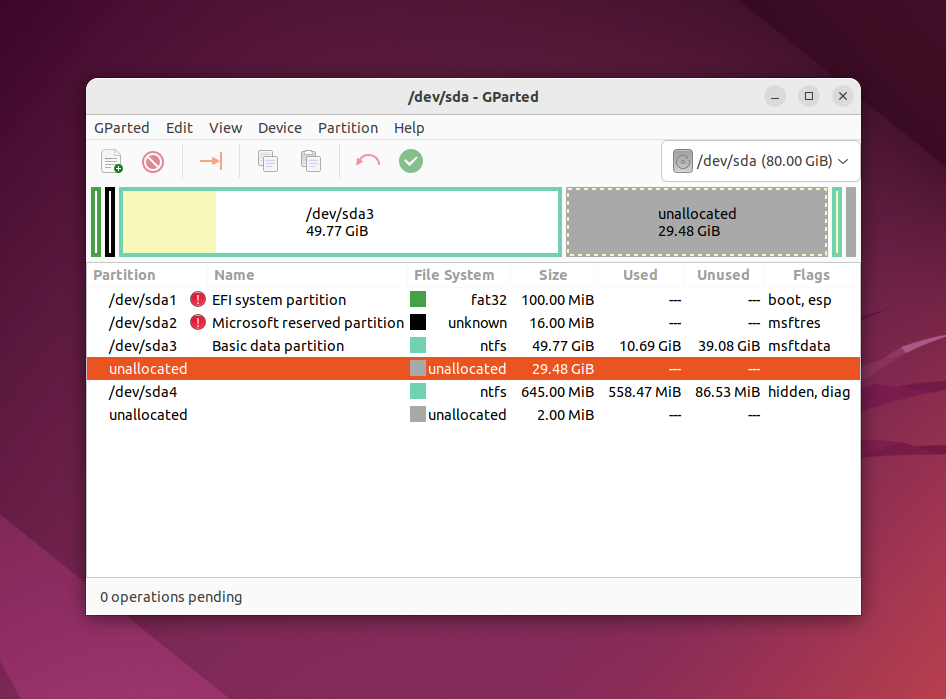
Task: Click the '39.08 GiB' unused cell
Action: pyautogui.click(x=729, y=346)
